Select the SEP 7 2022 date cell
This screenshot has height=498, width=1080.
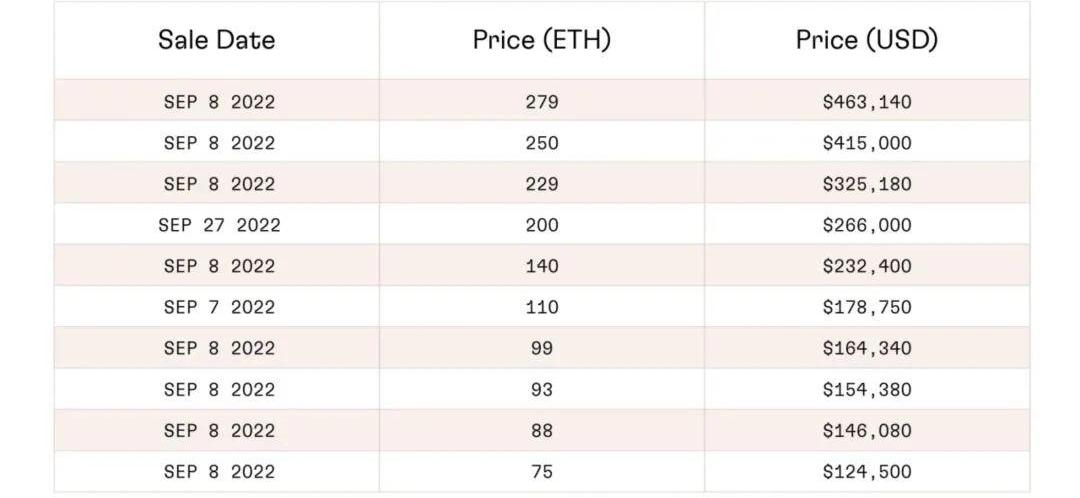(x=219, y=307)
